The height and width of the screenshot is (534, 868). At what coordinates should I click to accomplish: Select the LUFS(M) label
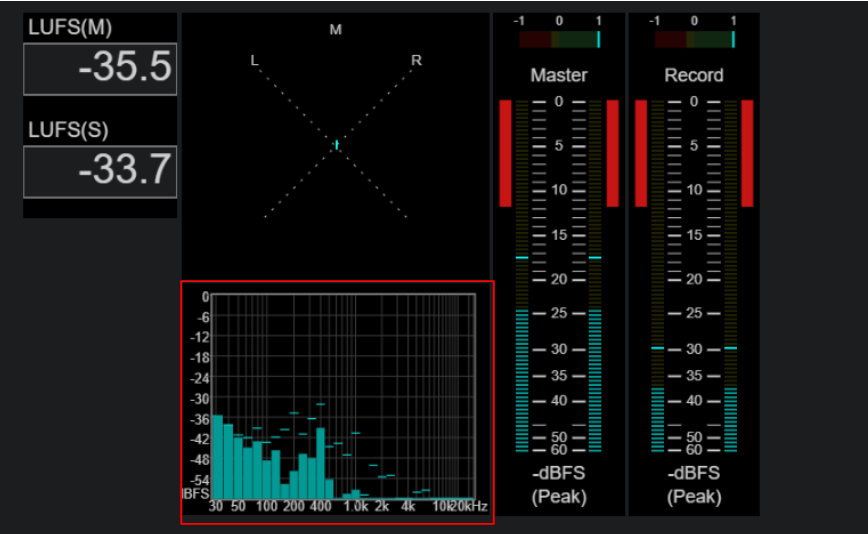[x=70, y=27]
